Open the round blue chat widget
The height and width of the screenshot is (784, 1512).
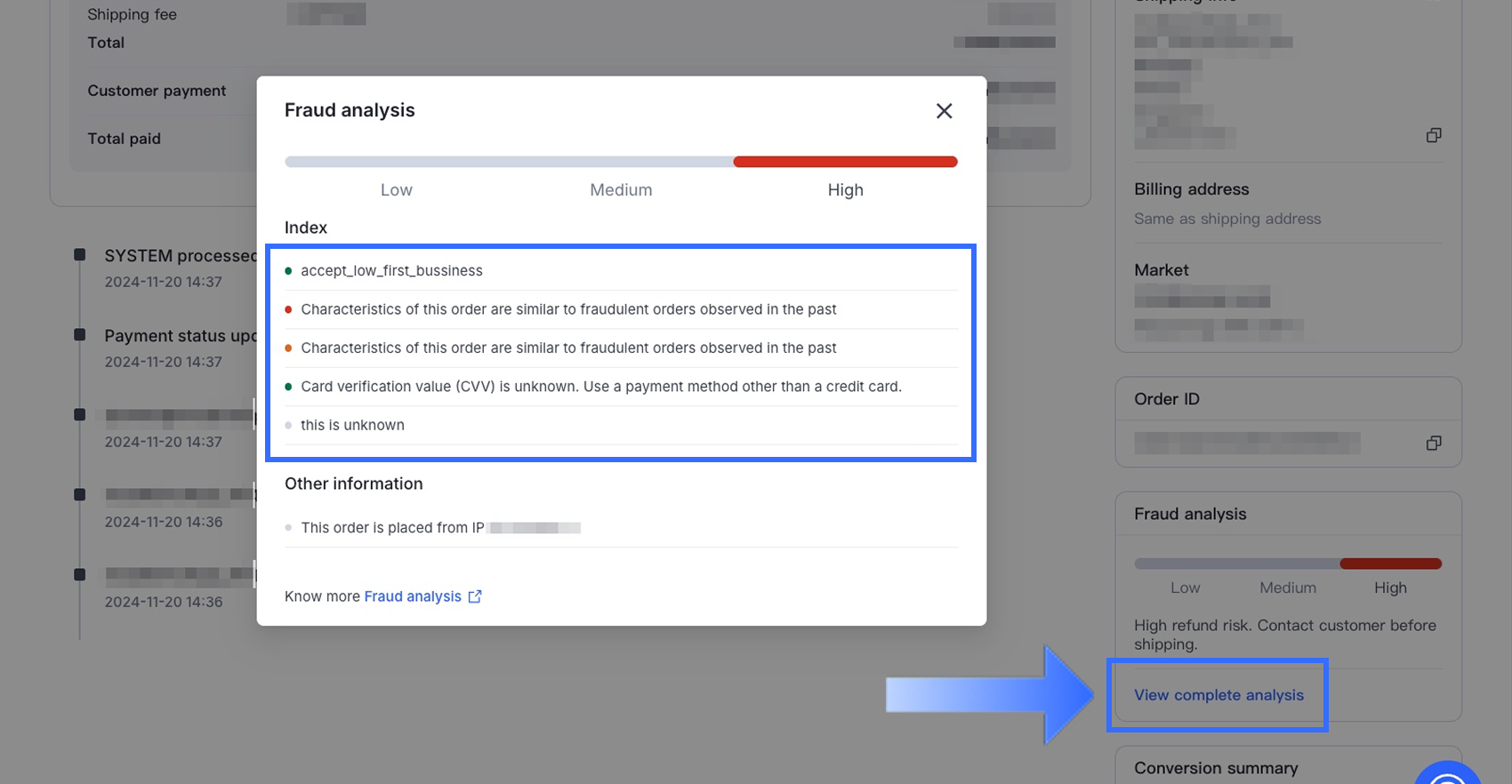point(1447,774)
